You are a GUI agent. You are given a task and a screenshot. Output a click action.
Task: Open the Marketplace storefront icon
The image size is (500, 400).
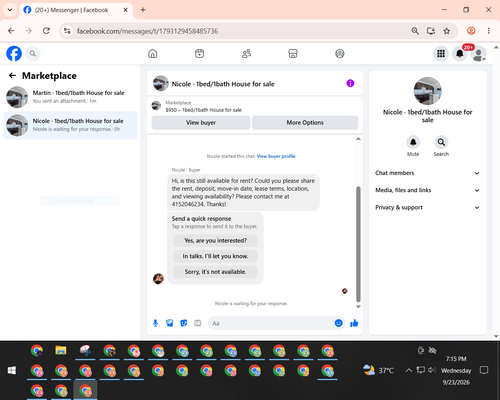[293, 53]
